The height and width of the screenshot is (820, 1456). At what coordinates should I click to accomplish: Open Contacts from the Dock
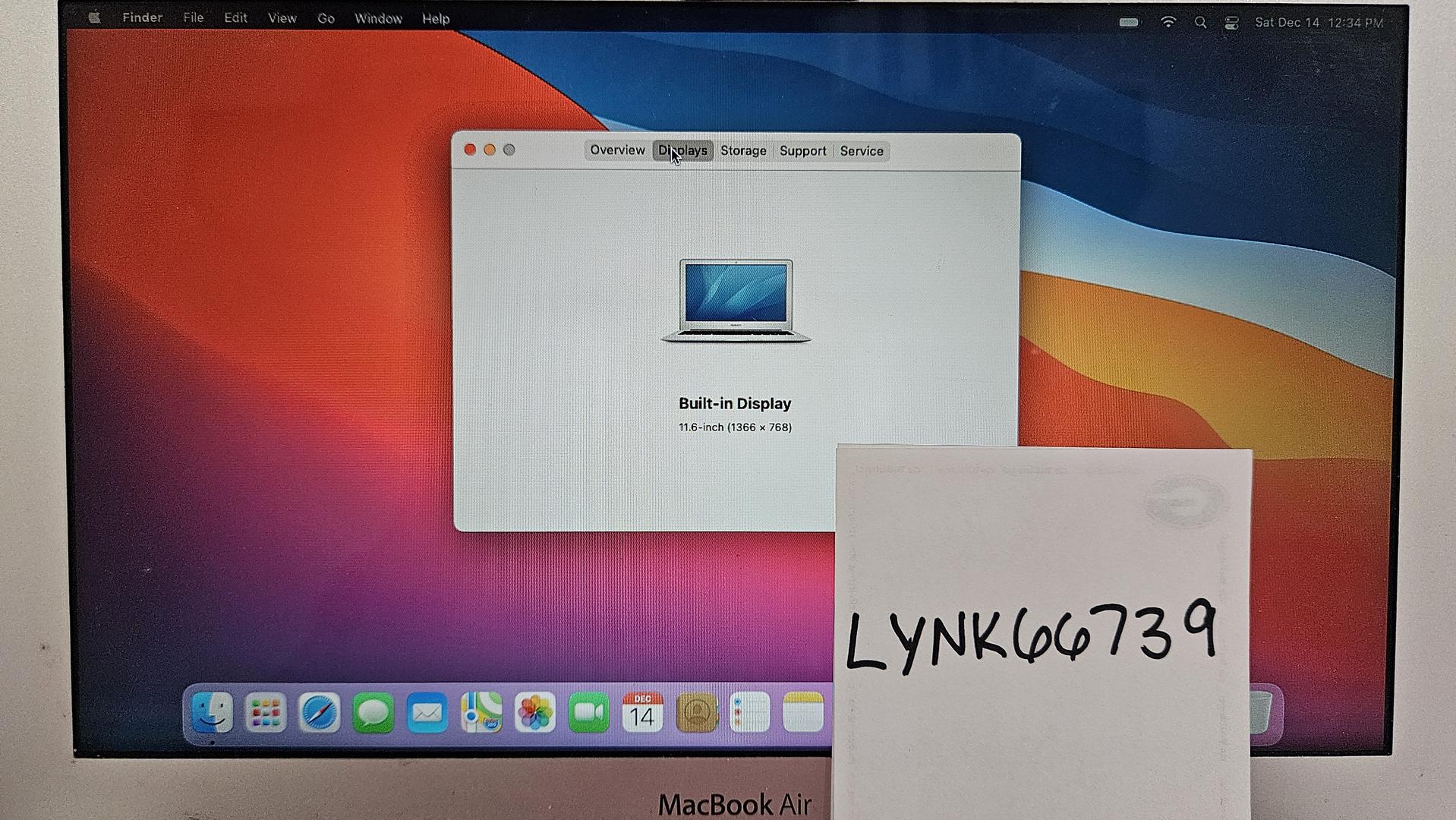[697, 712]
